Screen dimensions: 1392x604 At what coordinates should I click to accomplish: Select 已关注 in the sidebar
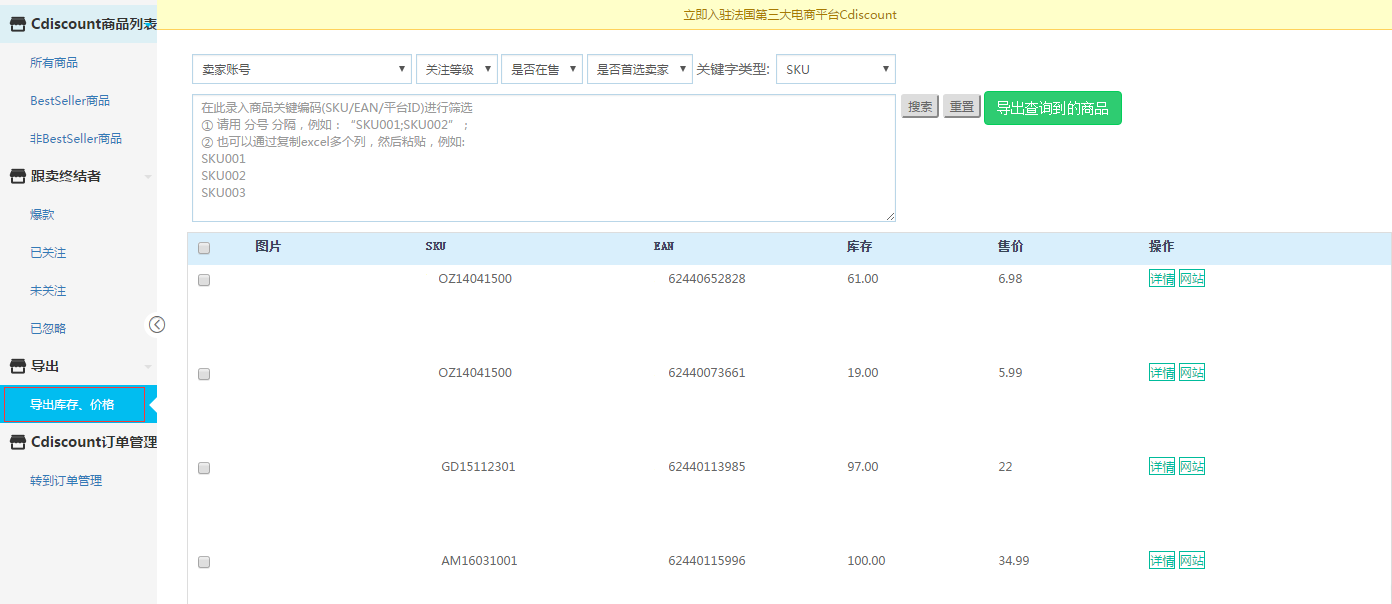(x=48, y=252)
